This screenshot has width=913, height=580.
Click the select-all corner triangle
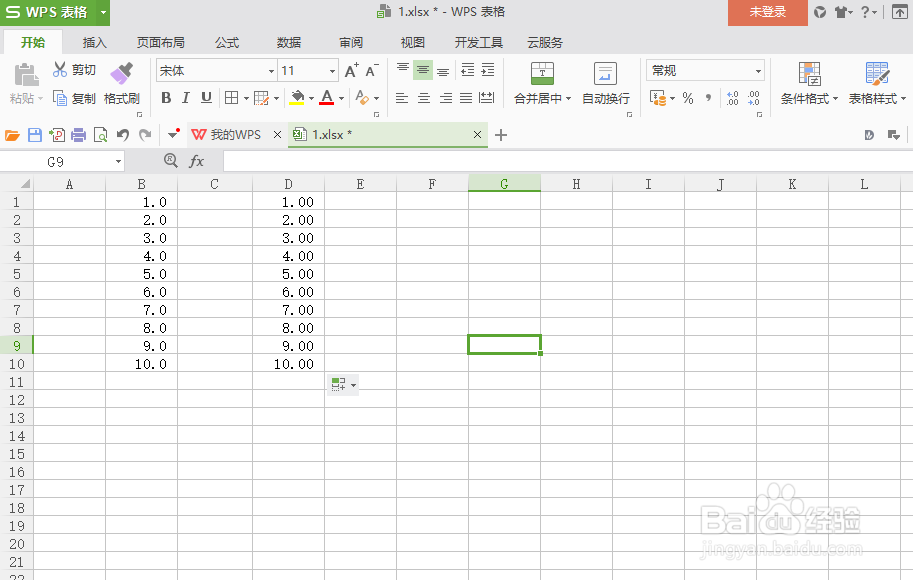pyautogui.click(x=25, y=184)
